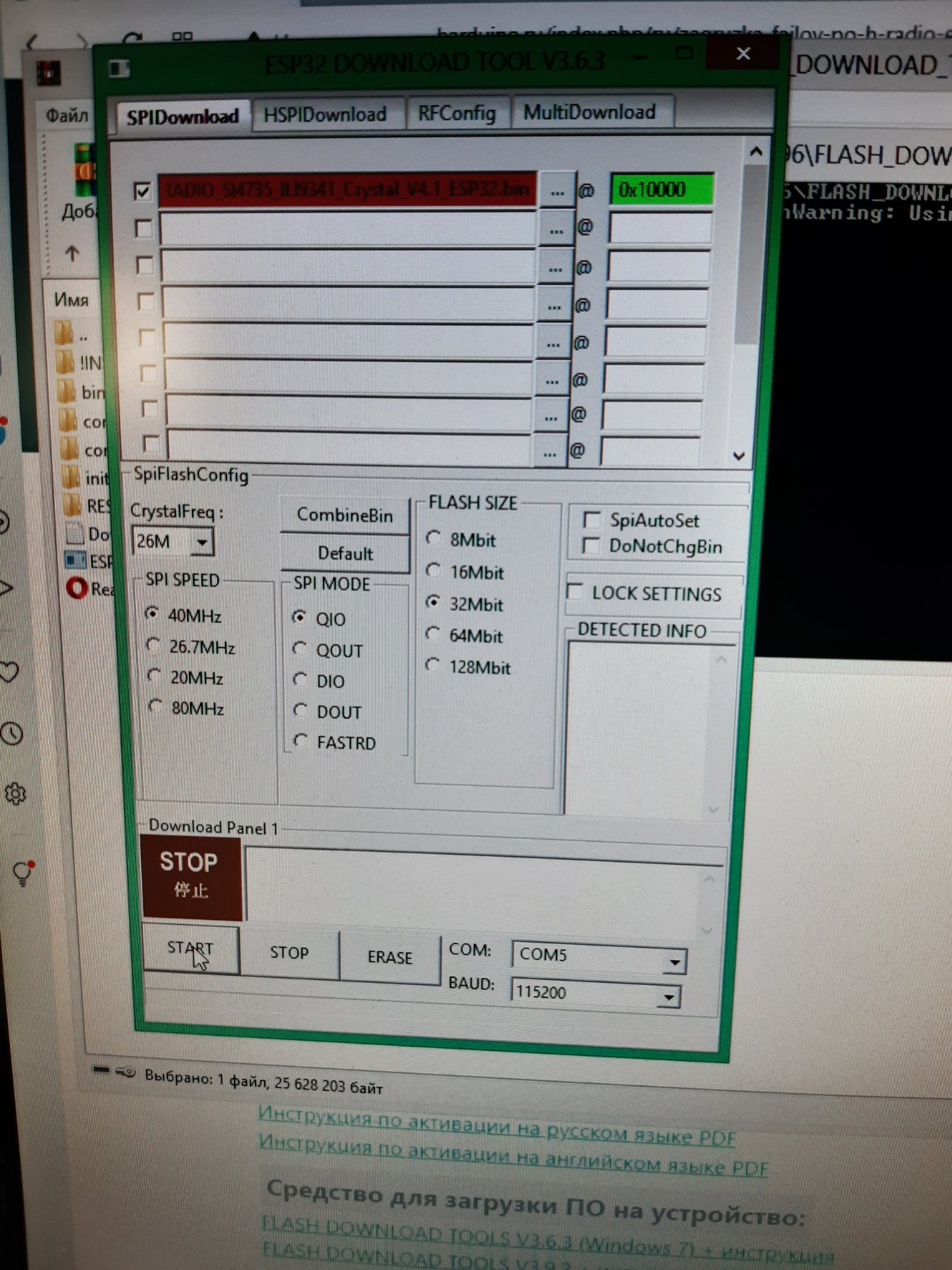This screenshot has height=1270, width=952.
Task: Toggle the fourth file row checkbox
Action: [x=146, y=301]
